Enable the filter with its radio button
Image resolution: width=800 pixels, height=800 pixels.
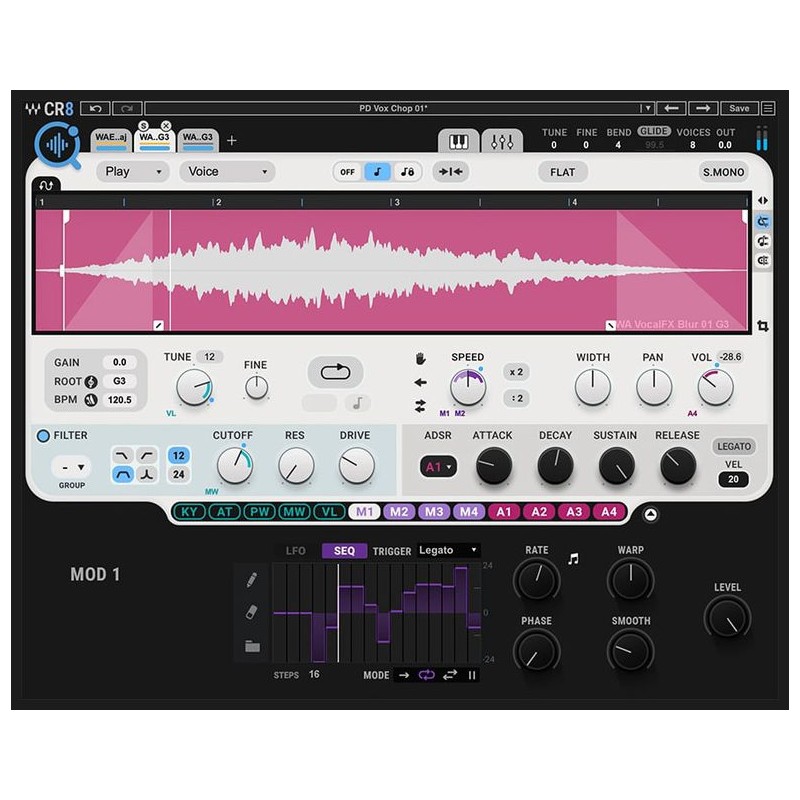click(x=42, y=434)
